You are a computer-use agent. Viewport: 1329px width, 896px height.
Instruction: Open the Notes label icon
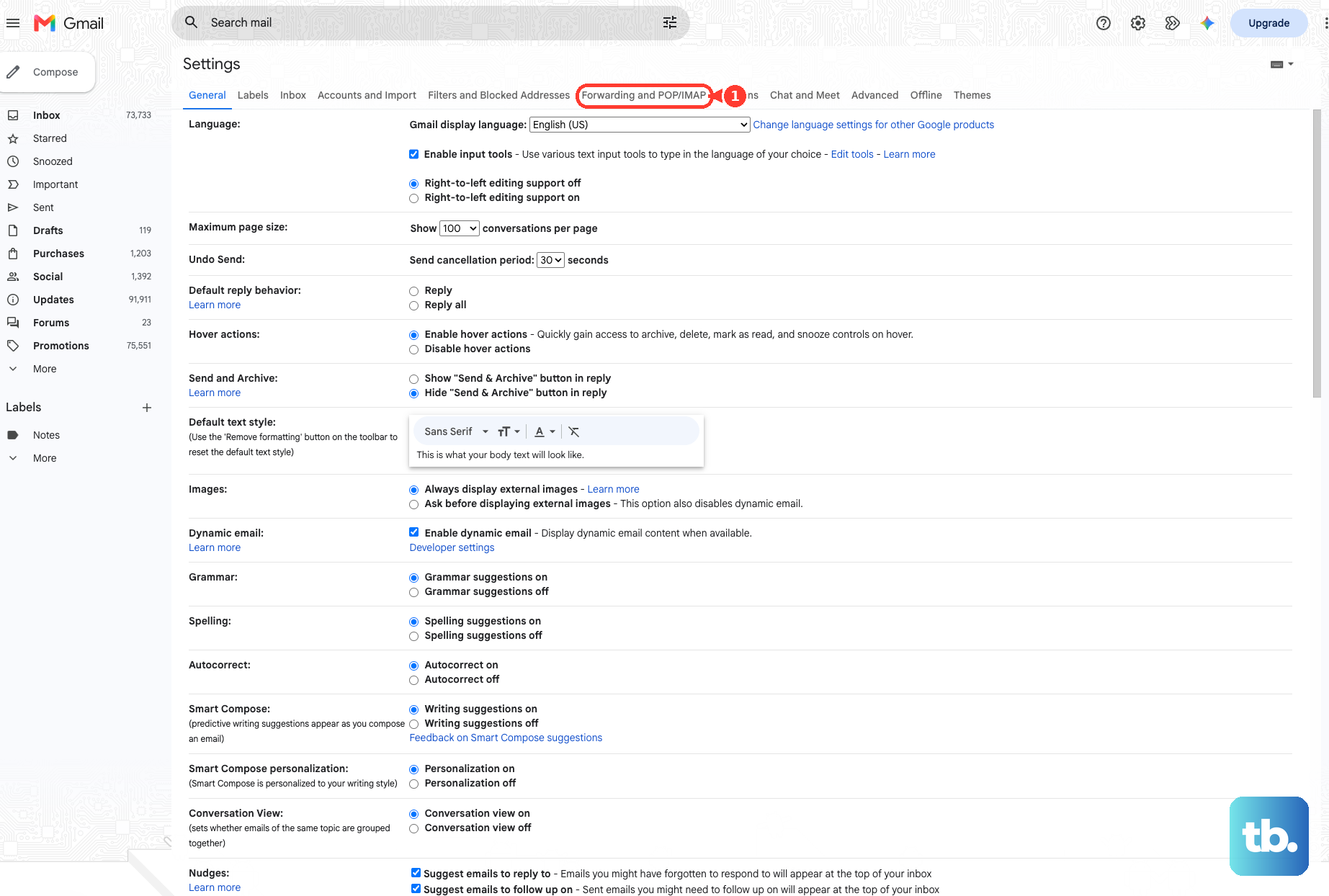(13, 435)
